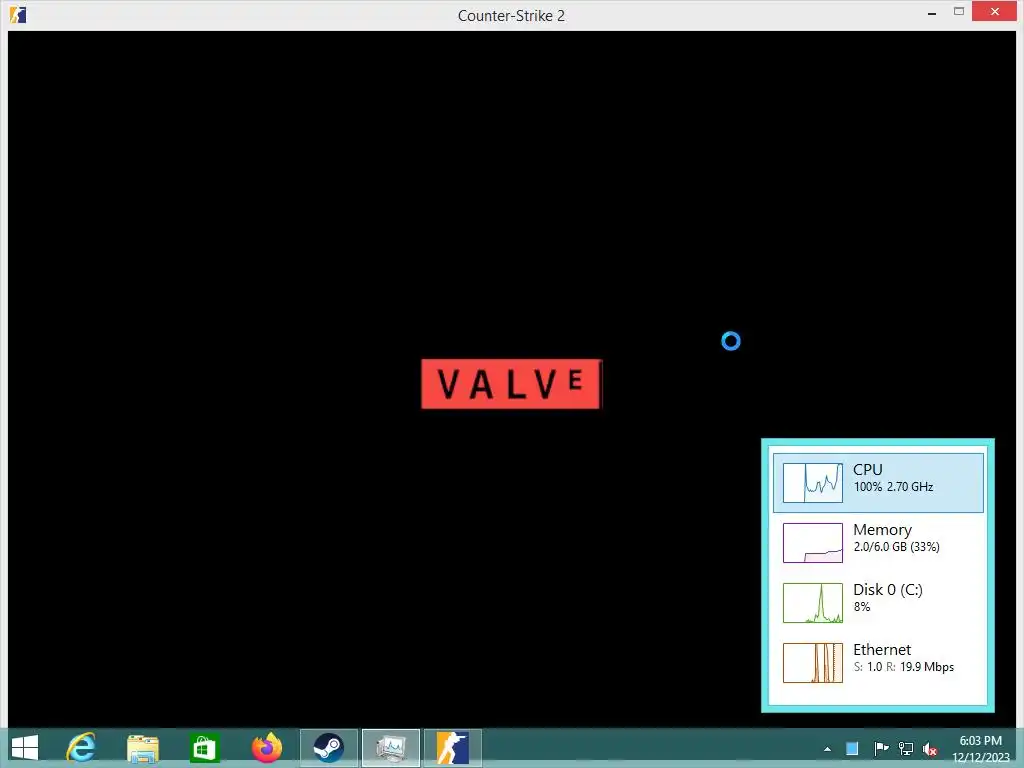
Task: Select the Disk 0 (C:) entry
Action: 878,602
